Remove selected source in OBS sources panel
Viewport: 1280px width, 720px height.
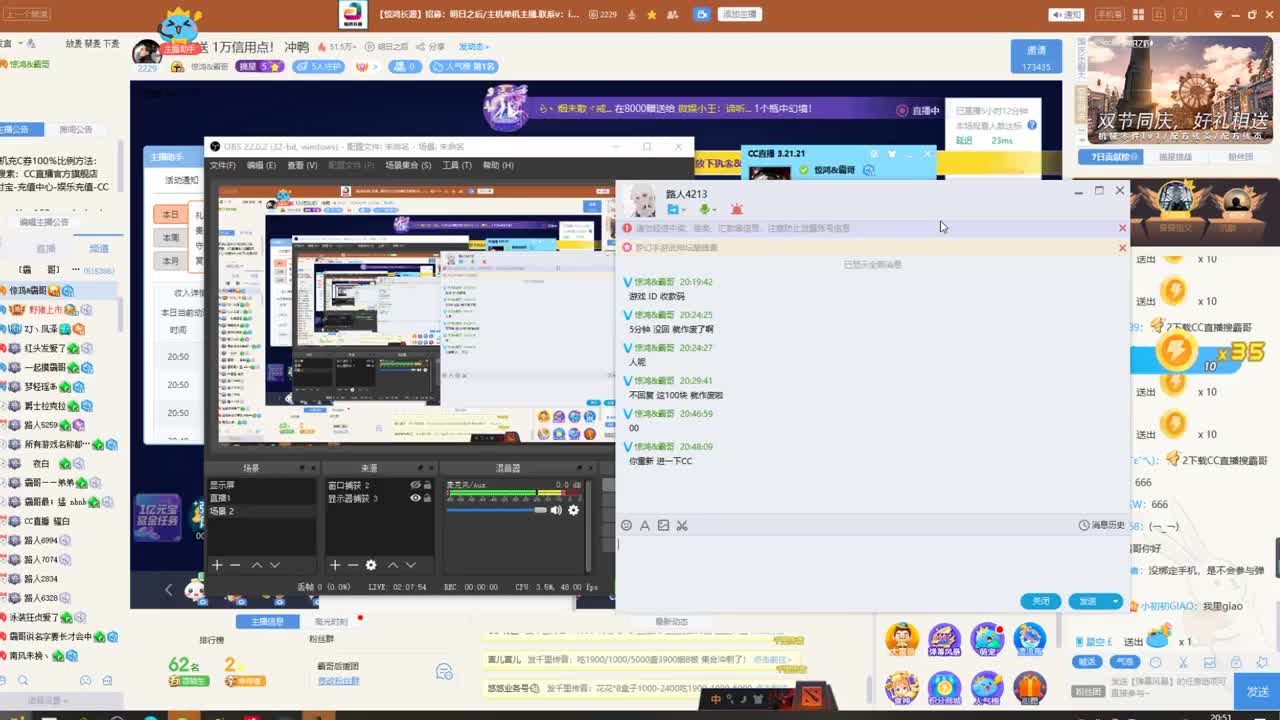coord(352,565)
